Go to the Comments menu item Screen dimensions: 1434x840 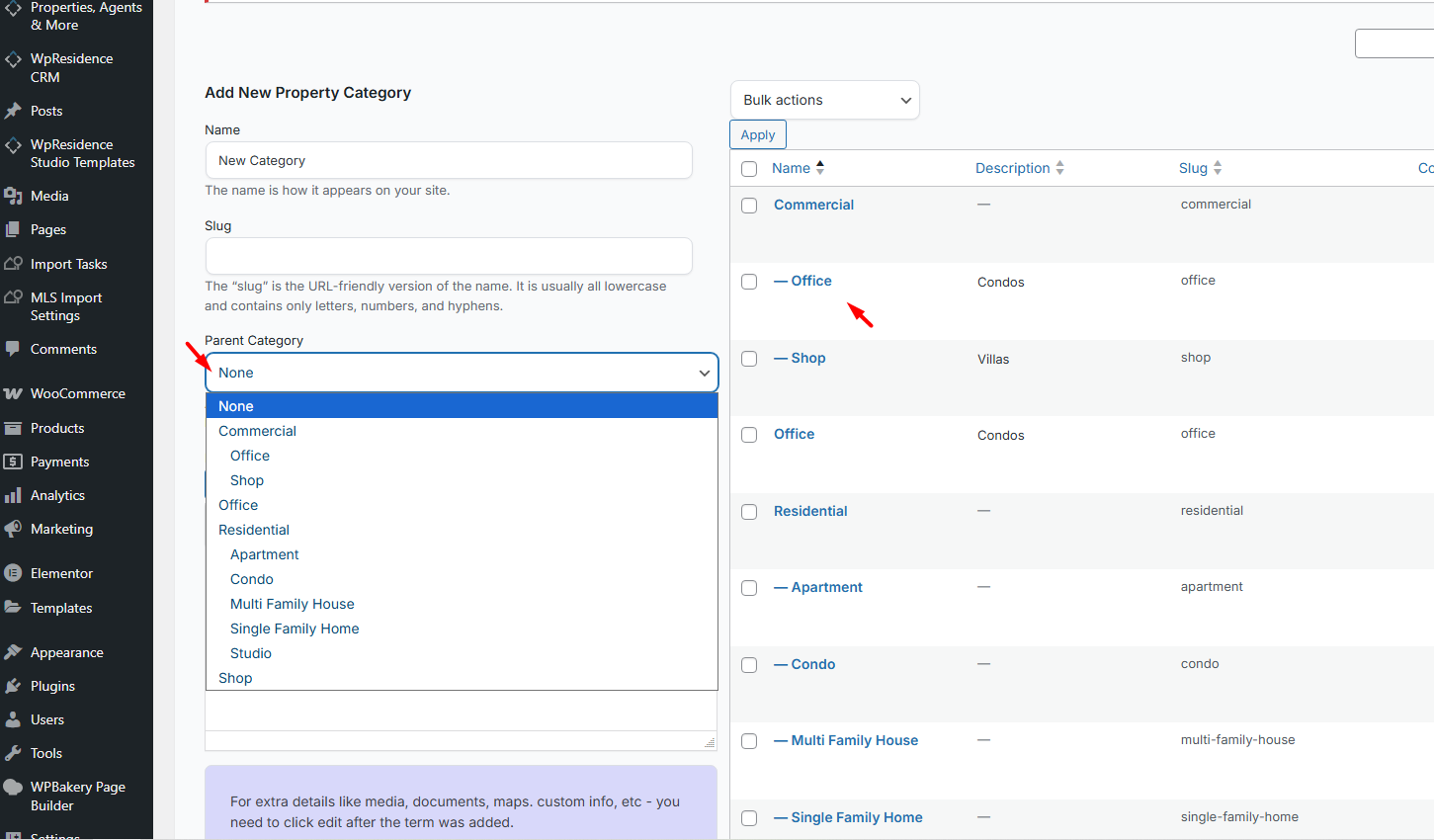click(x=63, y=349)
